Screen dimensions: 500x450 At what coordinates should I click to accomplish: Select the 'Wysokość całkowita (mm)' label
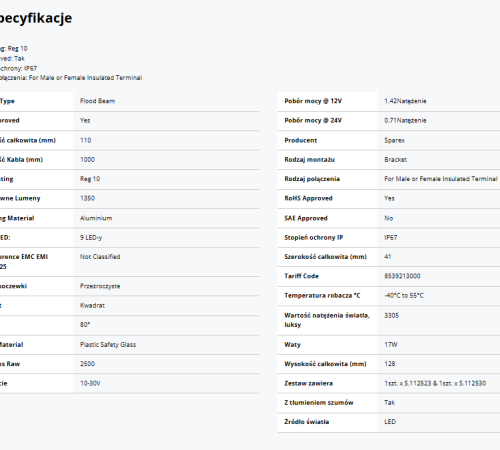click(x=325, y=364)
